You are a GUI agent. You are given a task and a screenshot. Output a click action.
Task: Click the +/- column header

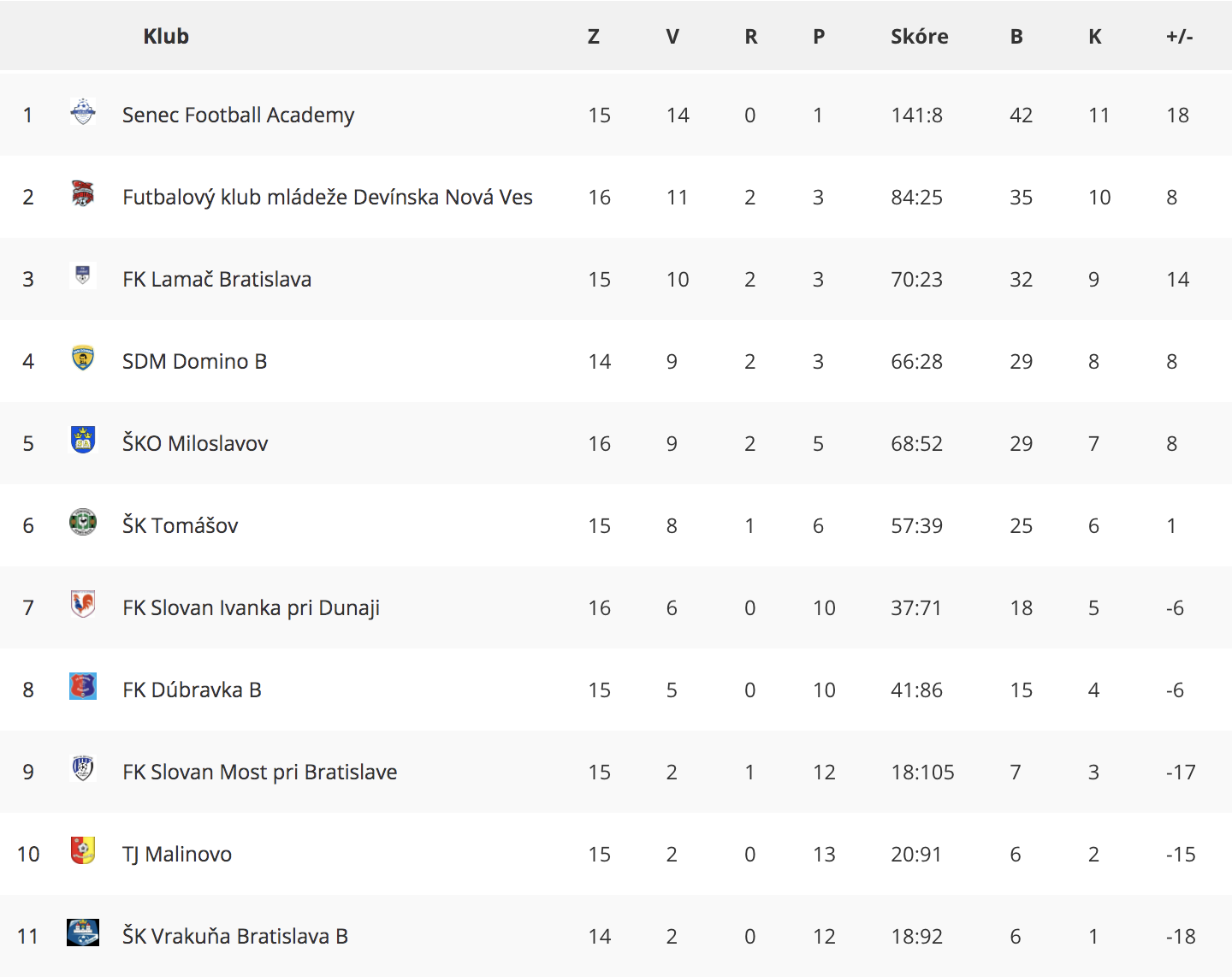(1179, 36)
